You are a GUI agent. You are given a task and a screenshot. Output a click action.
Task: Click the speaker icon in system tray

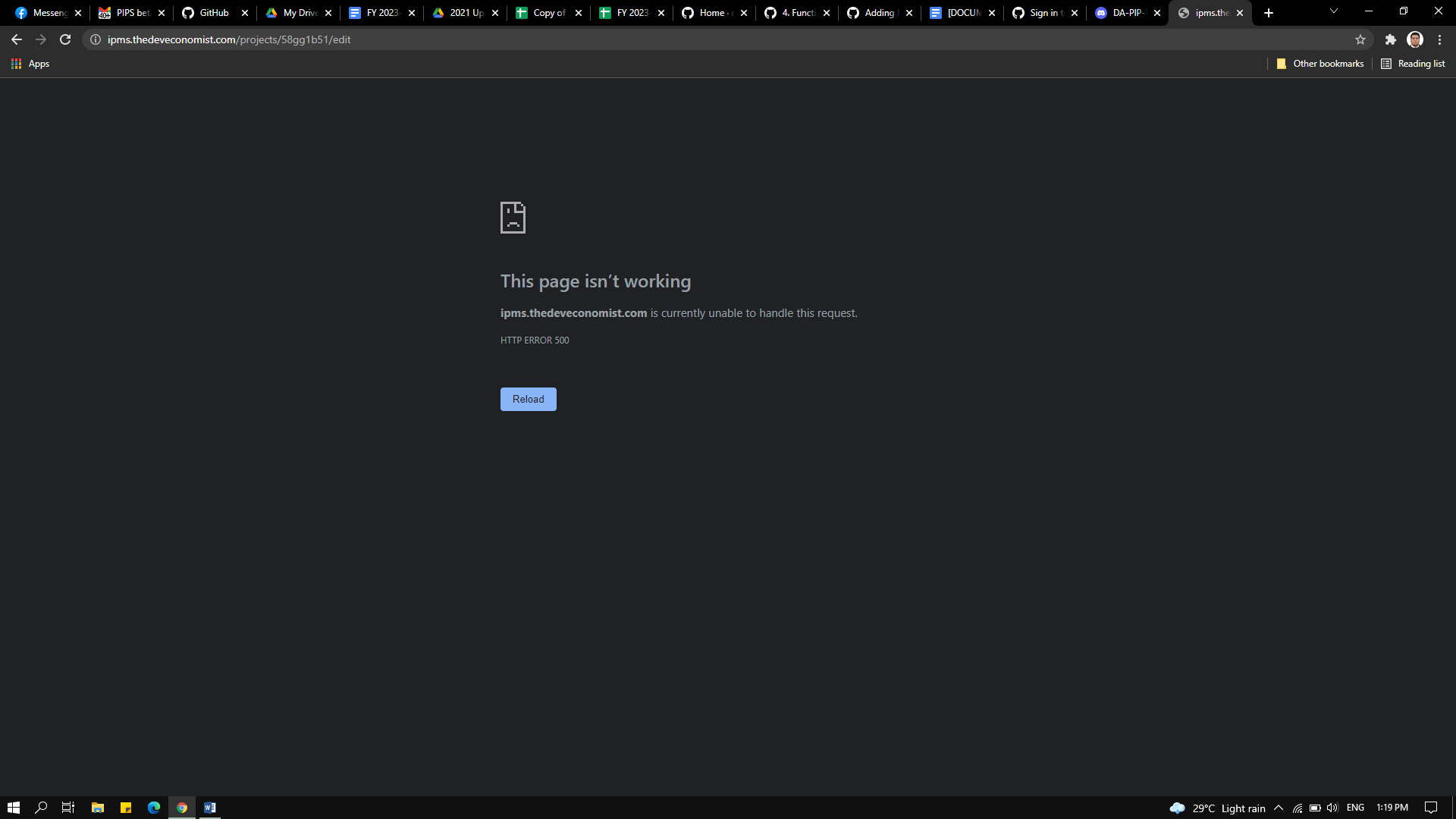click(x=1334, y=807)
